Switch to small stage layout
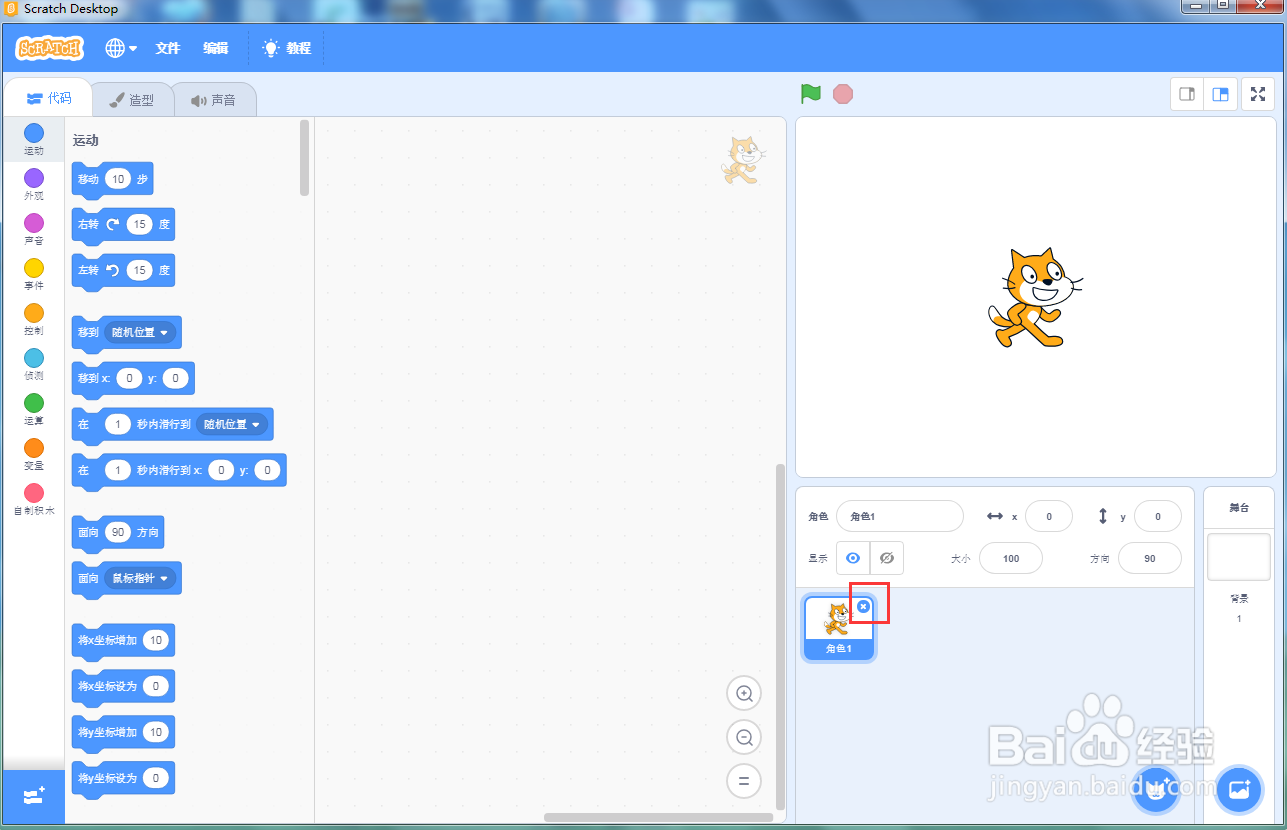 (1187, 94)
